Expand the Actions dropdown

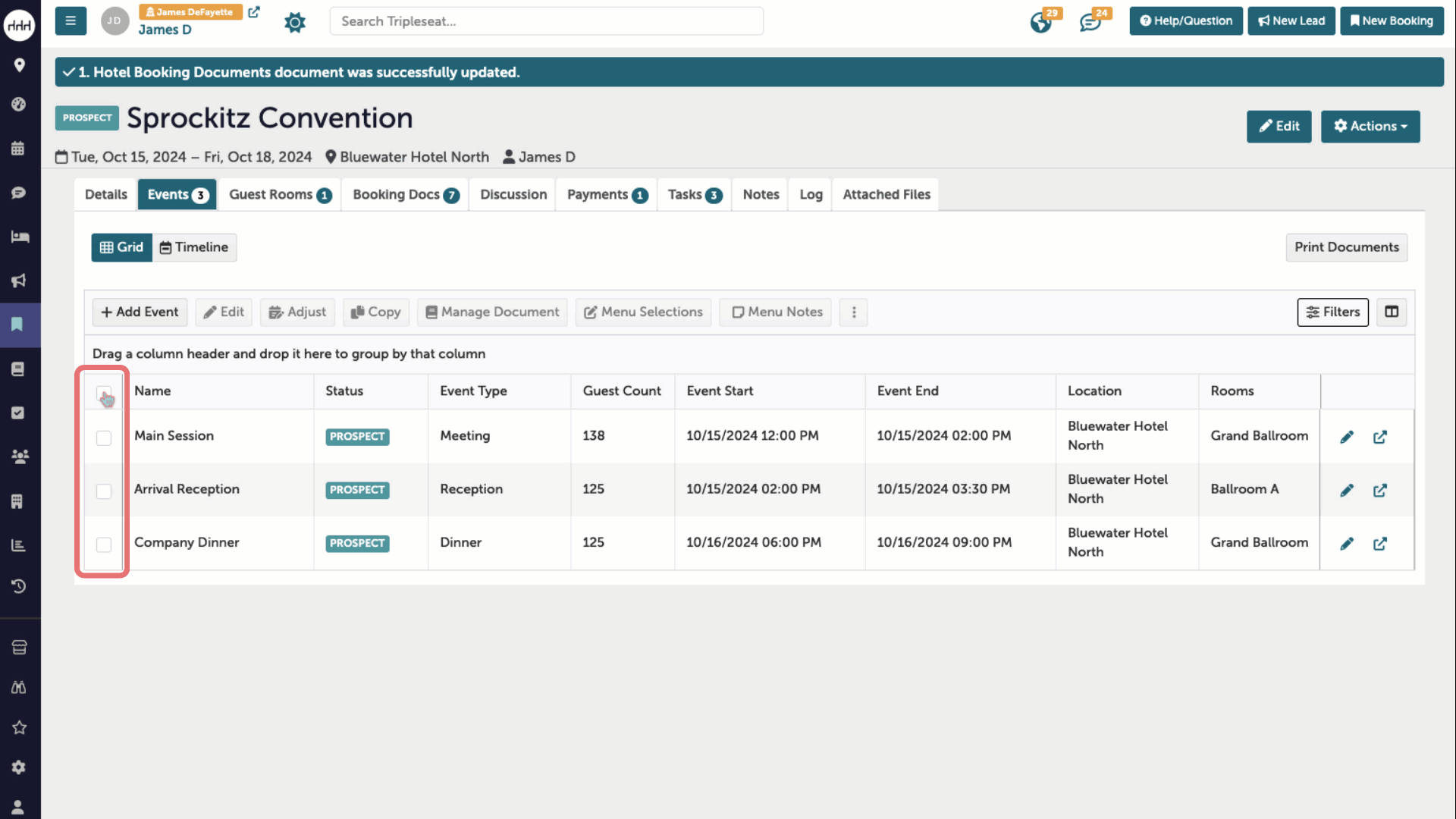pos(1370,126)
